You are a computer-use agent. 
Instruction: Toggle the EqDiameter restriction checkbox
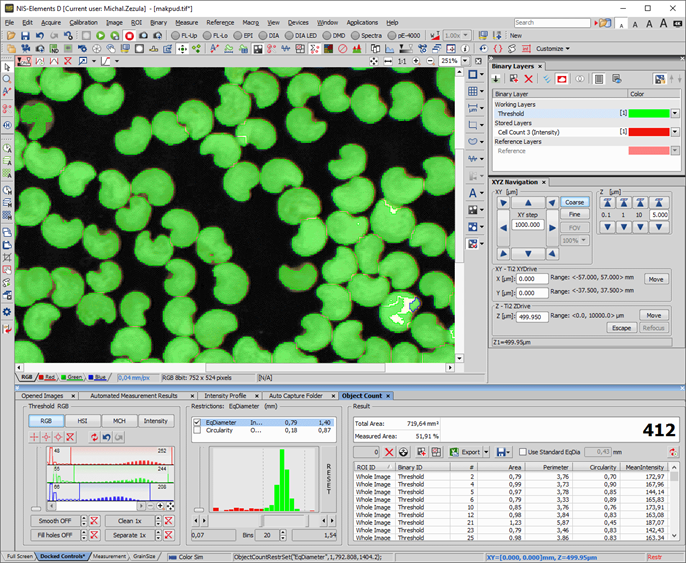197,423
